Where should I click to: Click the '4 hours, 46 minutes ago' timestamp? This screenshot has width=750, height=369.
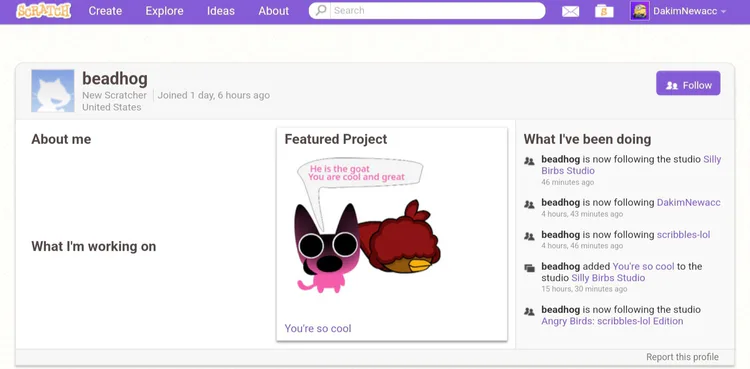[x=582, y=246]
